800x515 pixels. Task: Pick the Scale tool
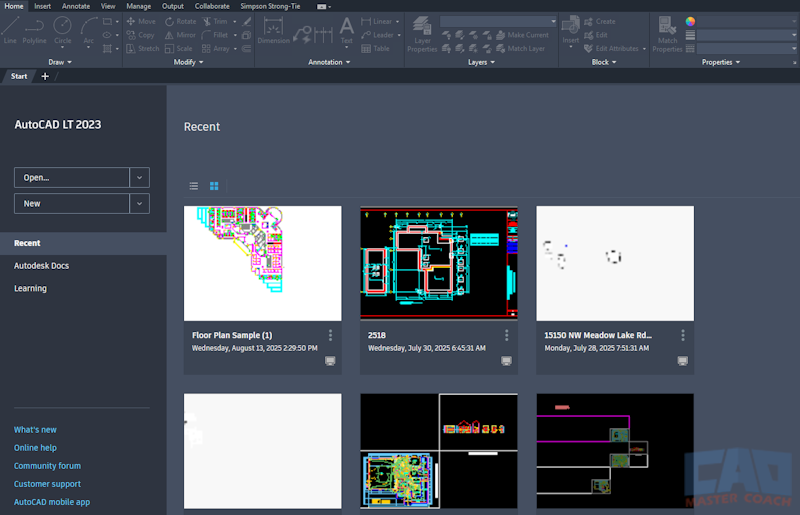tap(179, 48)
